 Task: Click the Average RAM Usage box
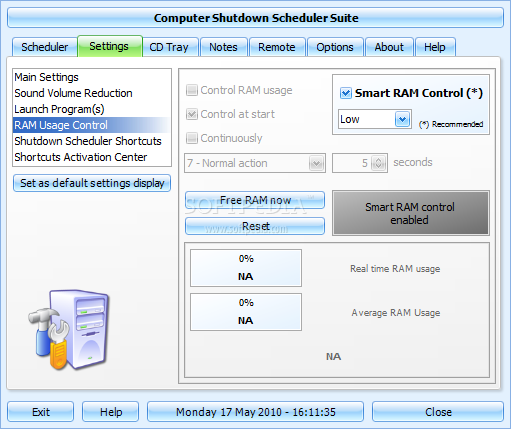246,312
